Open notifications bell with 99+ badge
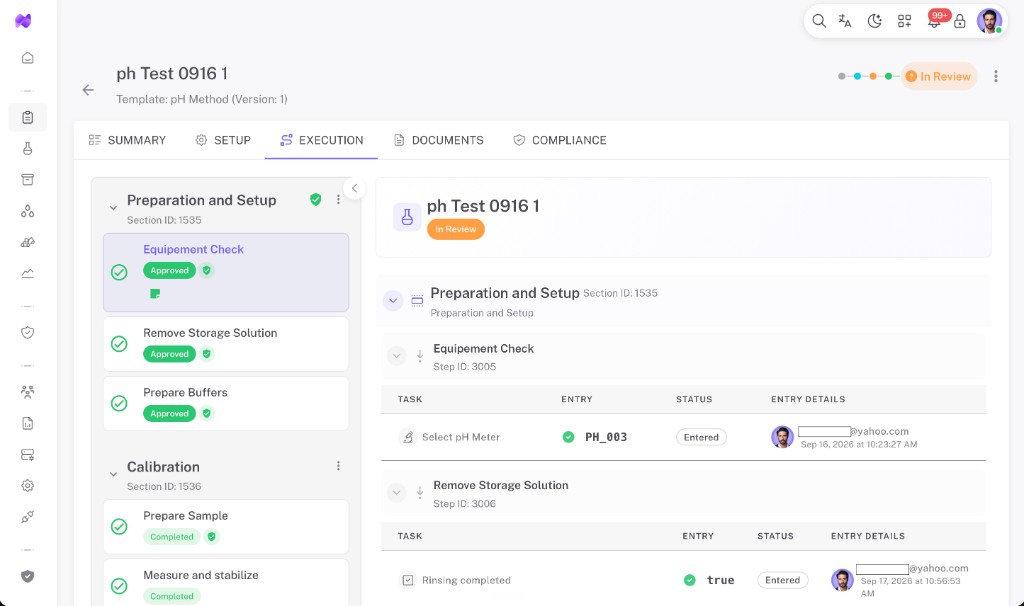The width and height of the screenshot is (1024, 606). (x=935, y=21)
